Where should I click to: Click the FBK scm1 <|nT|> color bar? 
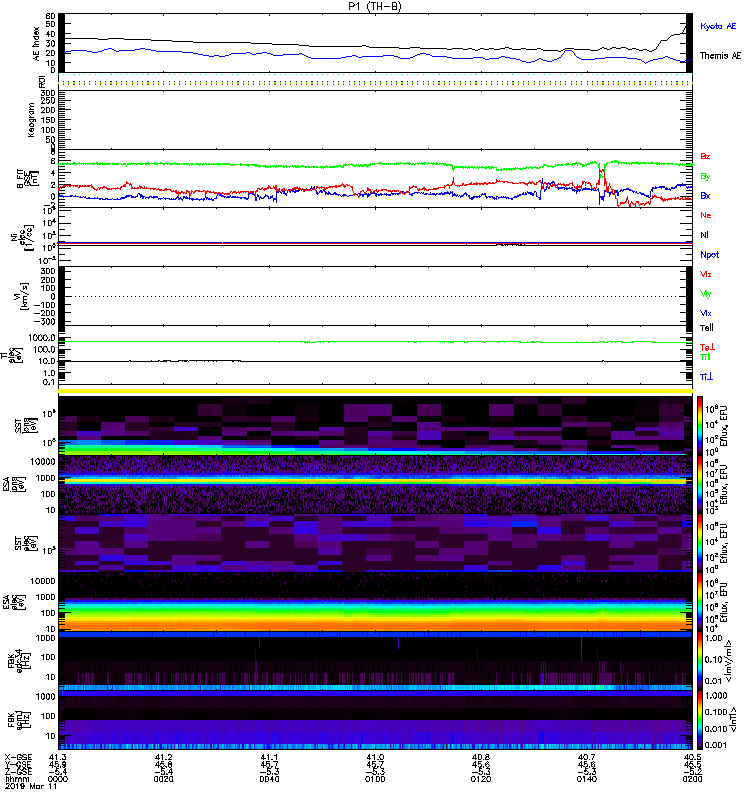point(700,720)
